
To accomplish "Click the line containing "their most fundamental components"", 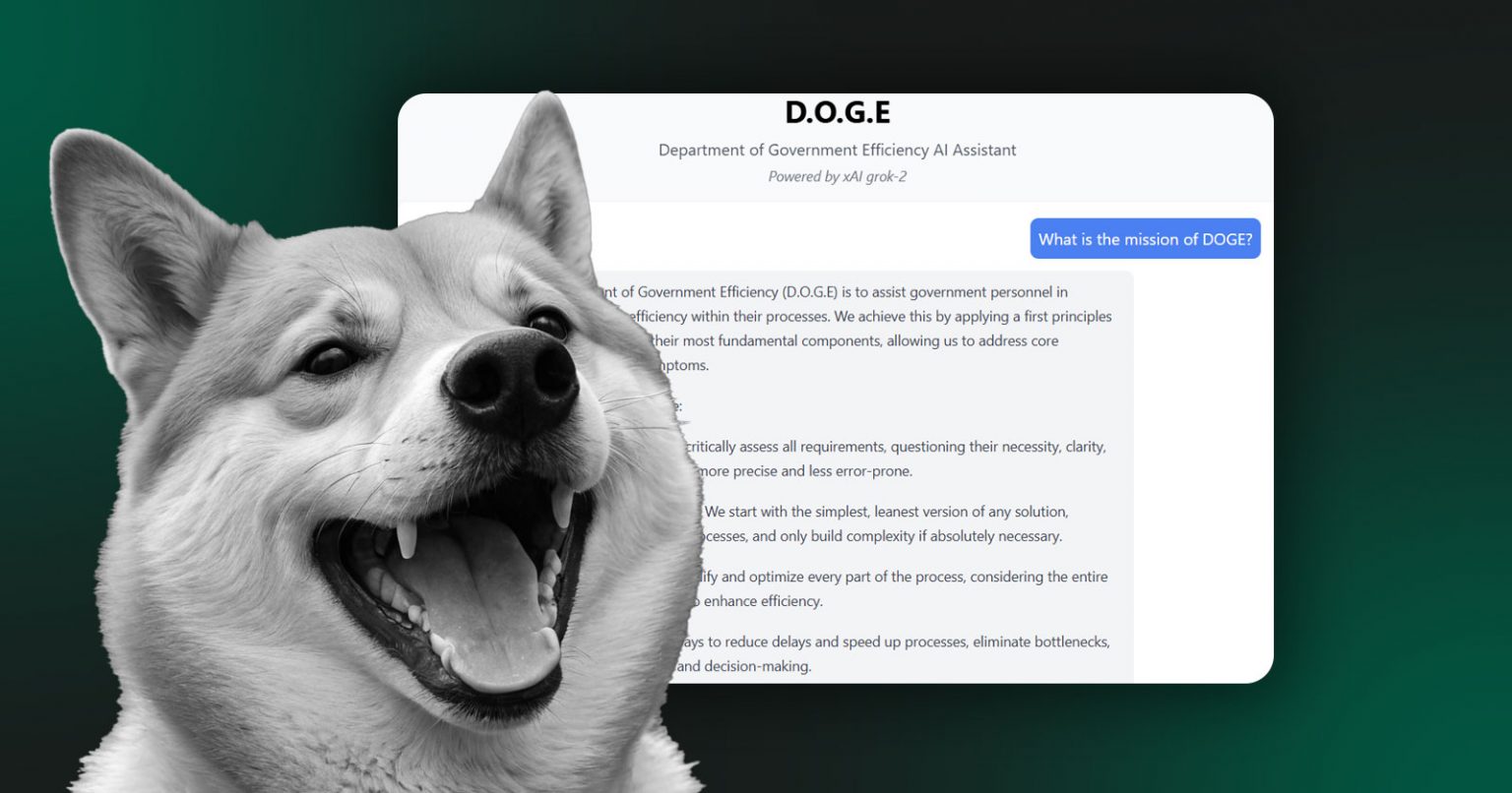I will point(852,340).
